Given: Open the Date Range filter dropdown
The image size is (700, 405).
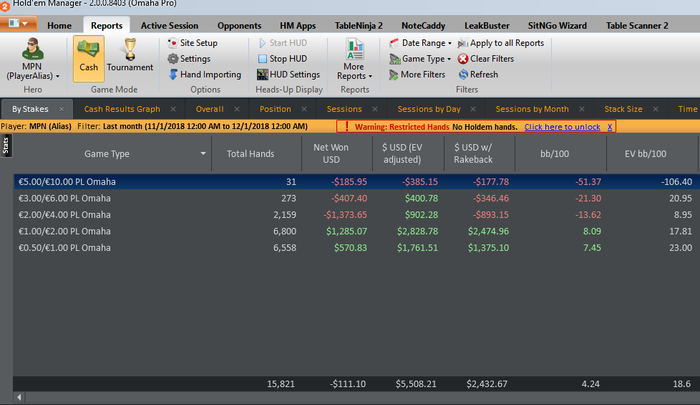Looking at the screenshot, I should click(420, 43).
